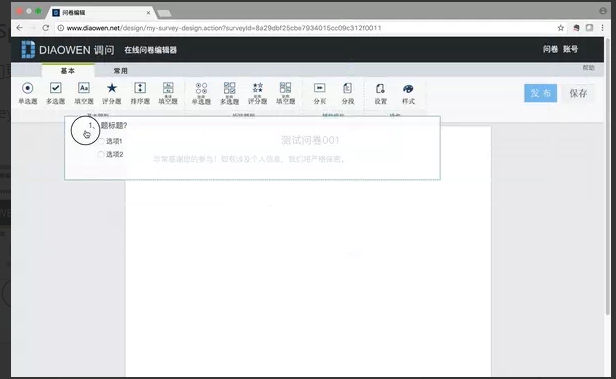
Task: Open the 帮助 help link
Action: pyautogui.click(x=588, y=68)
